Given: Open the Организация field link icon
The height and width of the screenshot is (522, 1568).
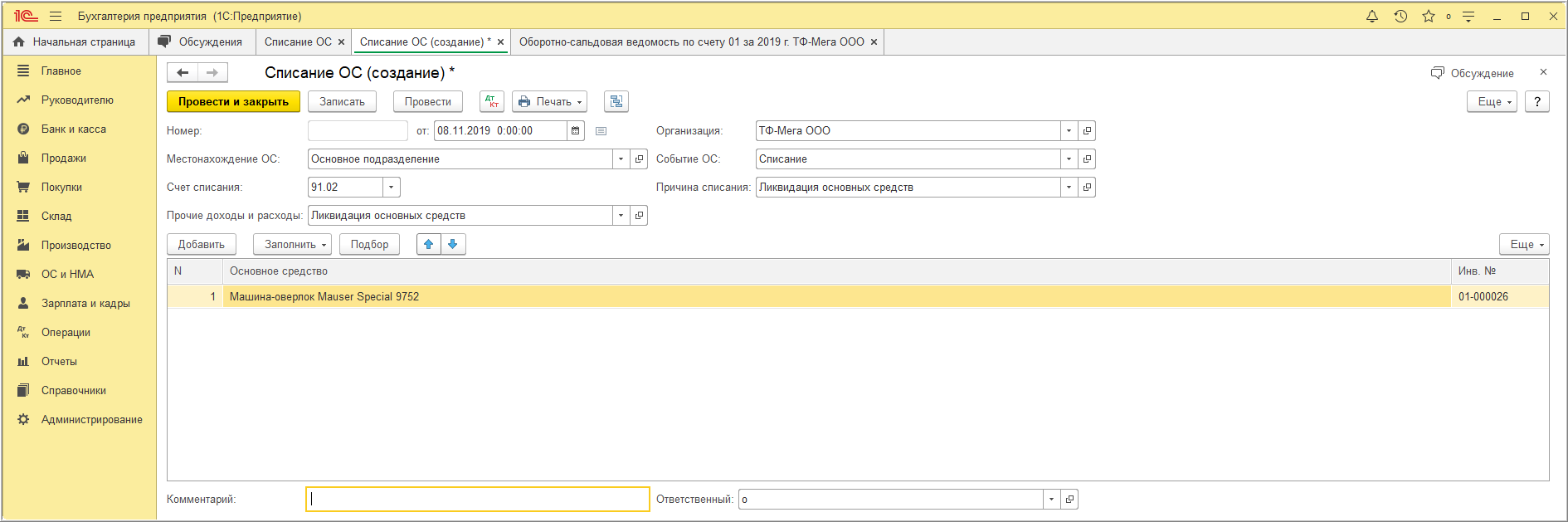Looking at the screenshot, I should (x=1087, y=130).
